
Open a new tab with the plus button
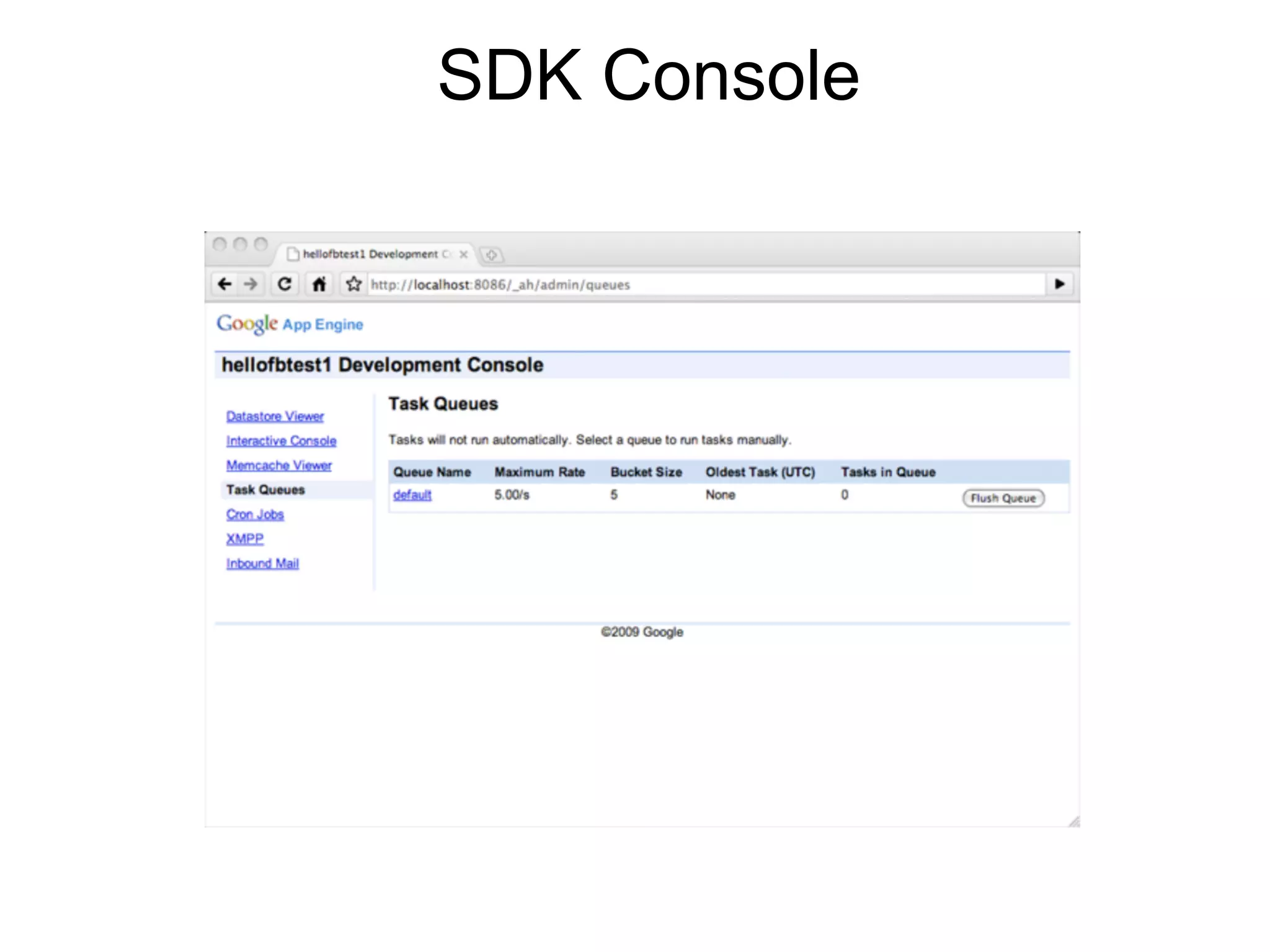coord(492,255)
